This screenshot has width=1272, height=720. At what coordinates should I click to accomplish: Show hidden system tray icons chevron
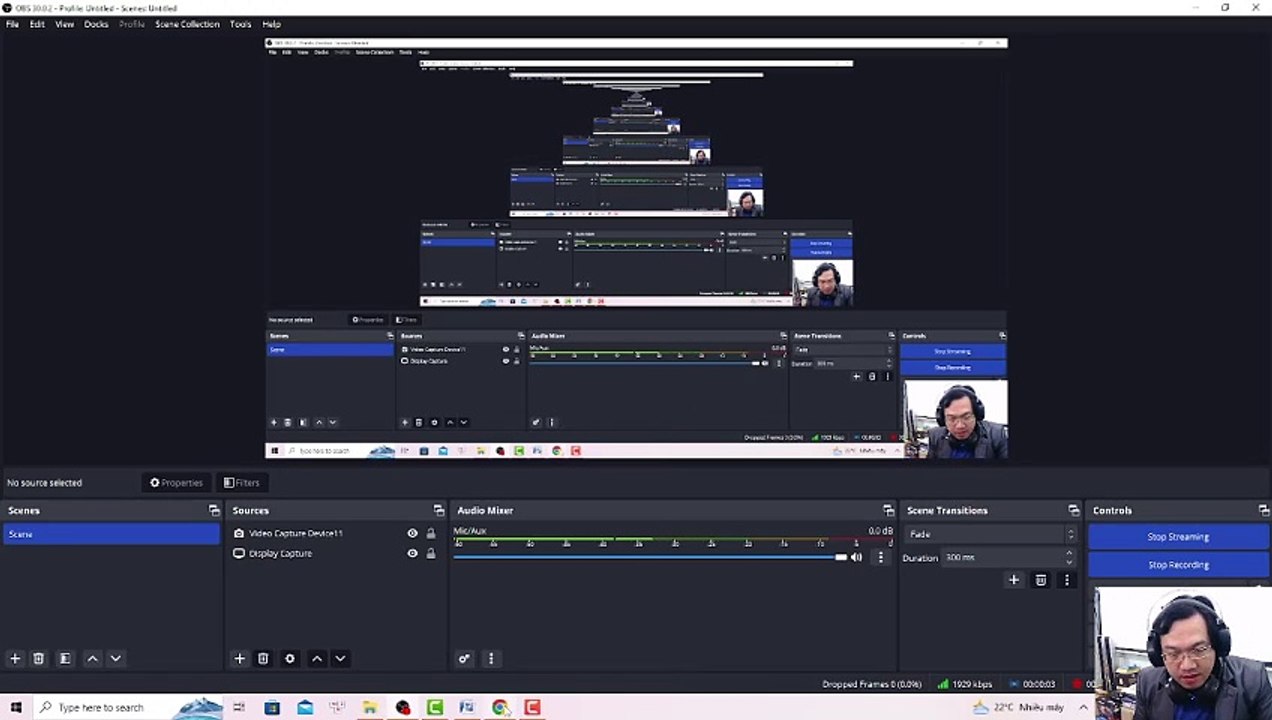(1083, 707)
